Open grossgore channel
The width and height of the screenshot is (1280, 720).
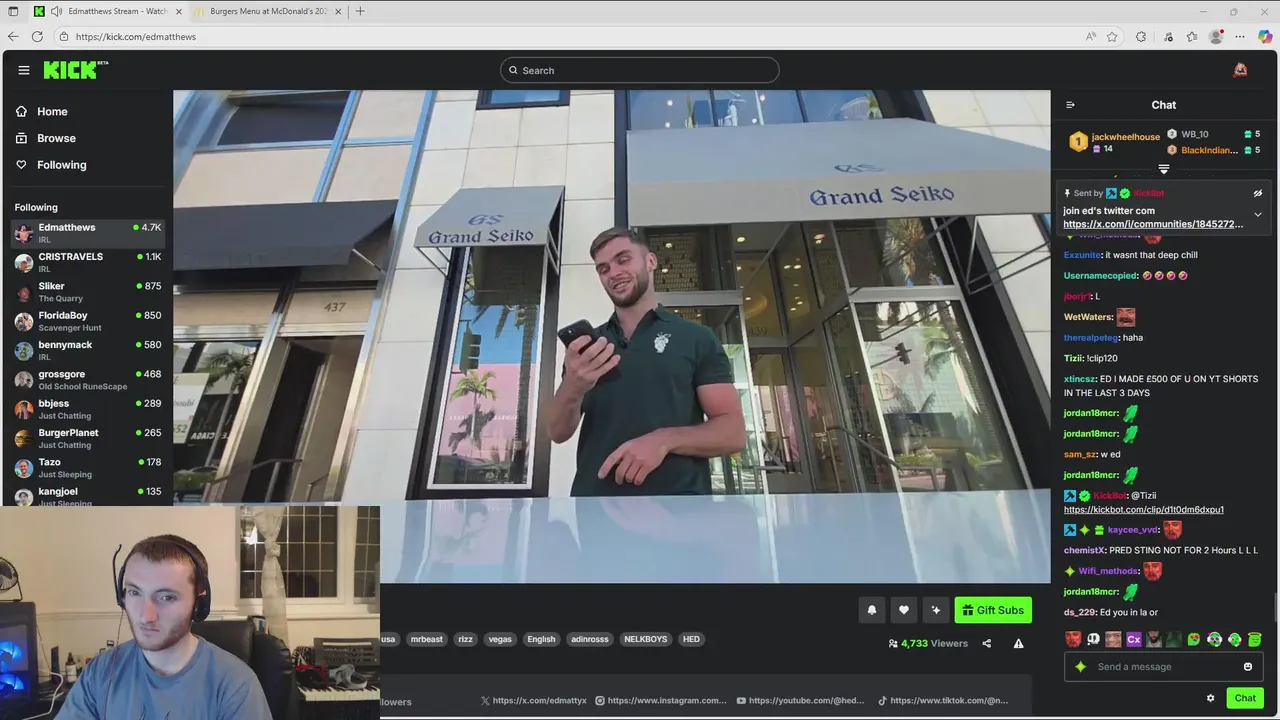87,380
